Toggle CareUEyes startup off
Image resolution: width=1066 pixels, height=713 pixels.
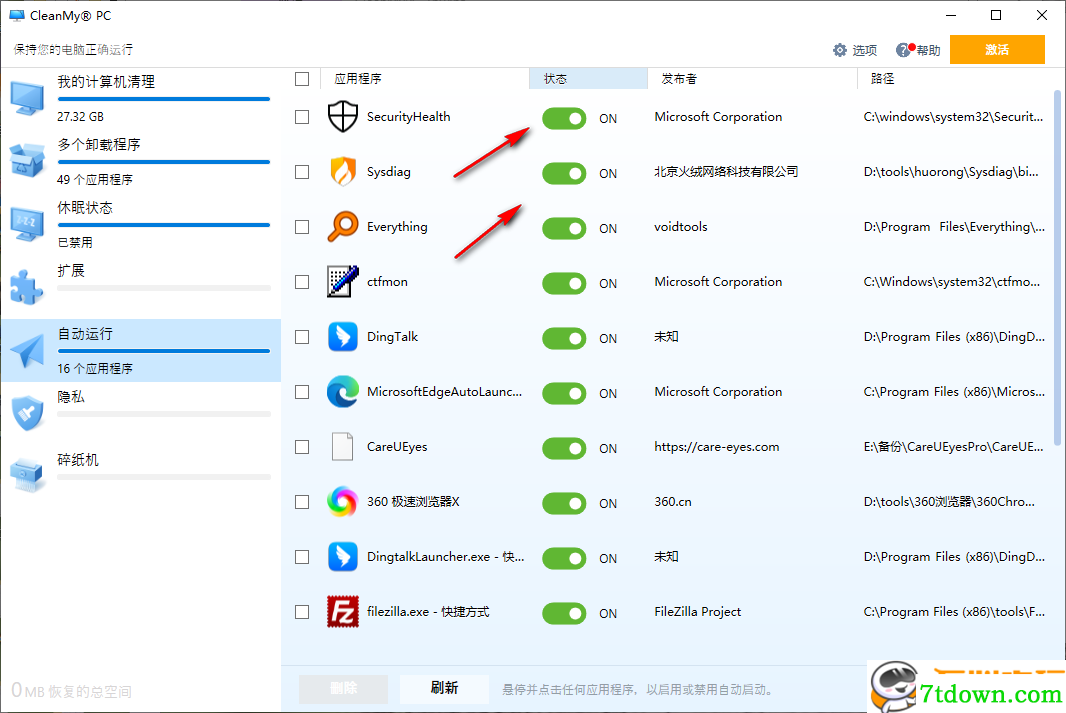(564, 449)
